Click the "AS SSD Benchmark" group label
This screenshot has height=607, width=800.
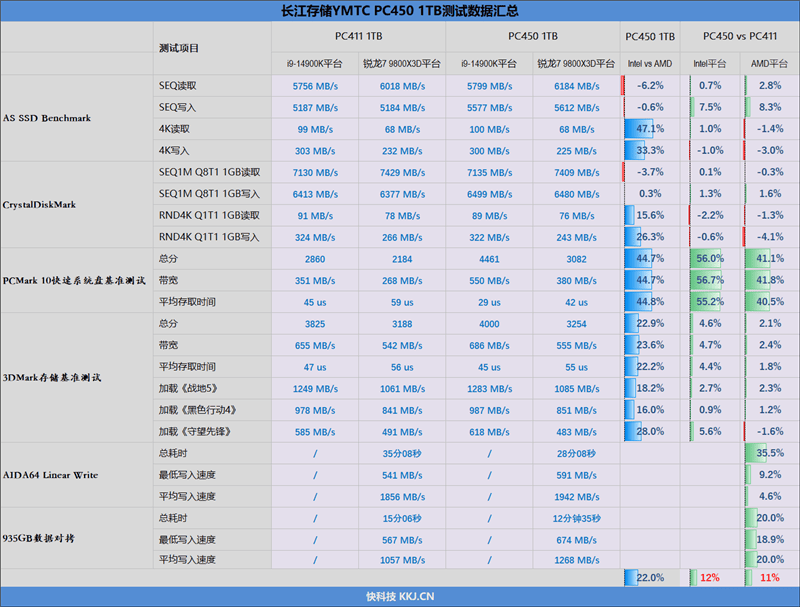47,118
